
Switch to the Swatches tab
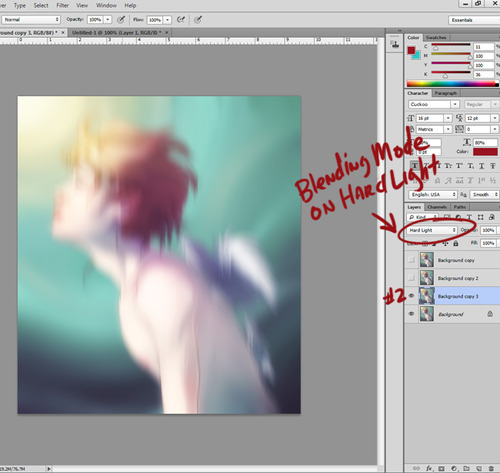437,37
